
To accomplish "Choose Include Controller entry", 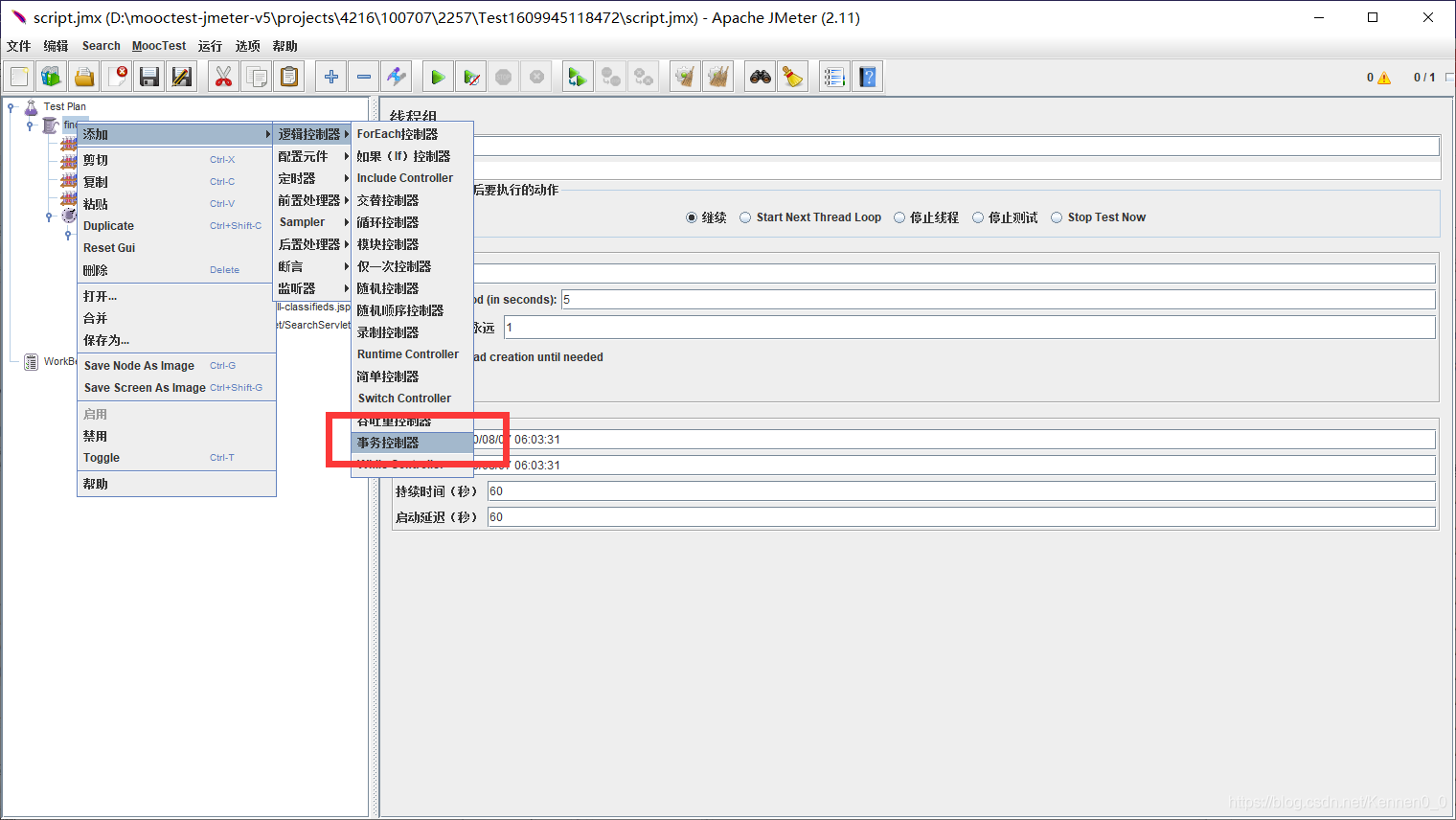I will point(413,178).
